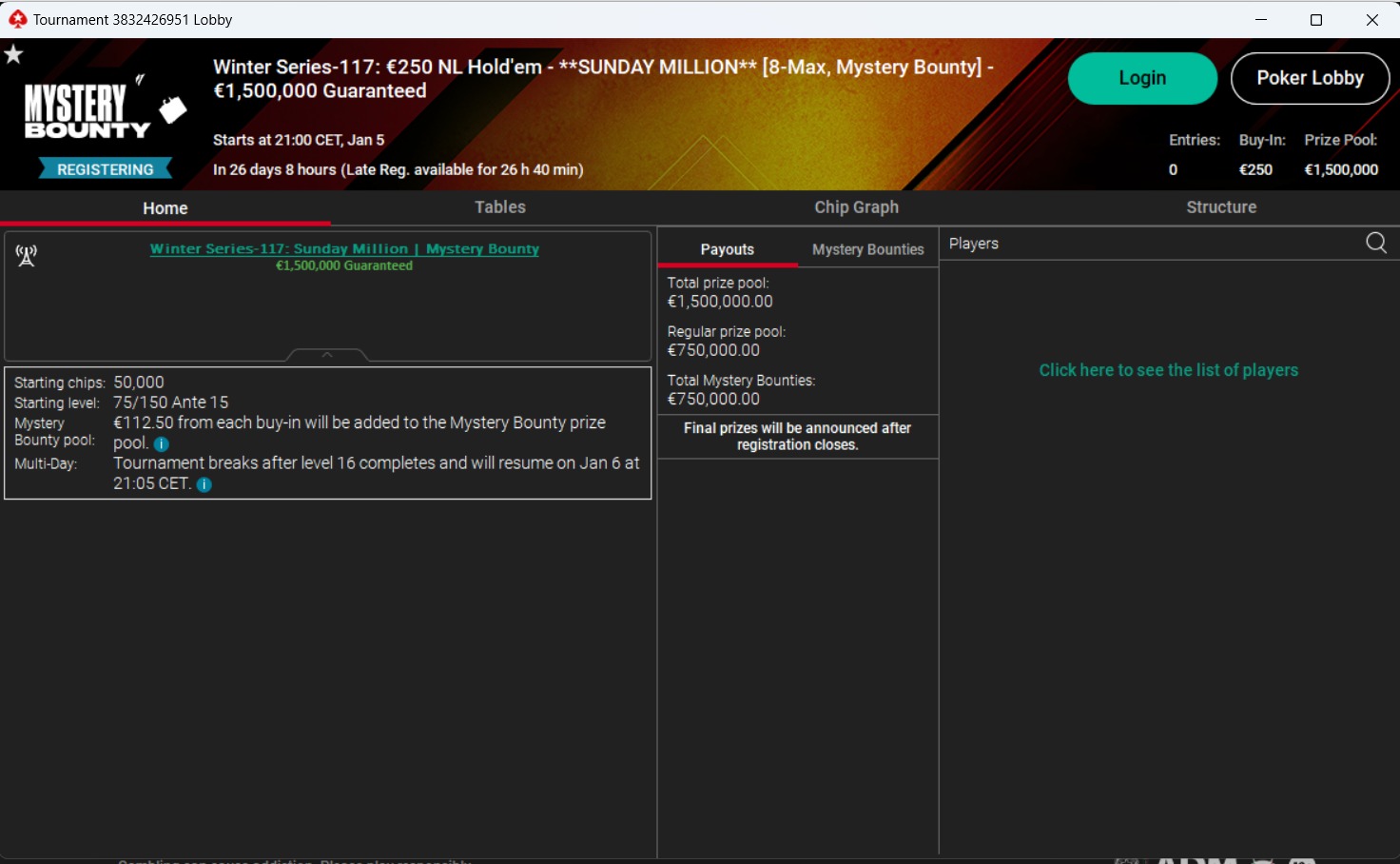The width and height of the screenshot is (1400, 864).
Task: Click the Login button
Action: coord(1142,78)
